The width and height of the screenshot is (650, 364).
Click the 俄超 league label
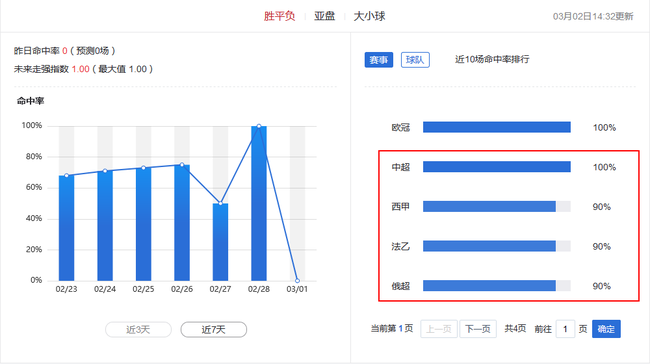(x=401, y=286)
